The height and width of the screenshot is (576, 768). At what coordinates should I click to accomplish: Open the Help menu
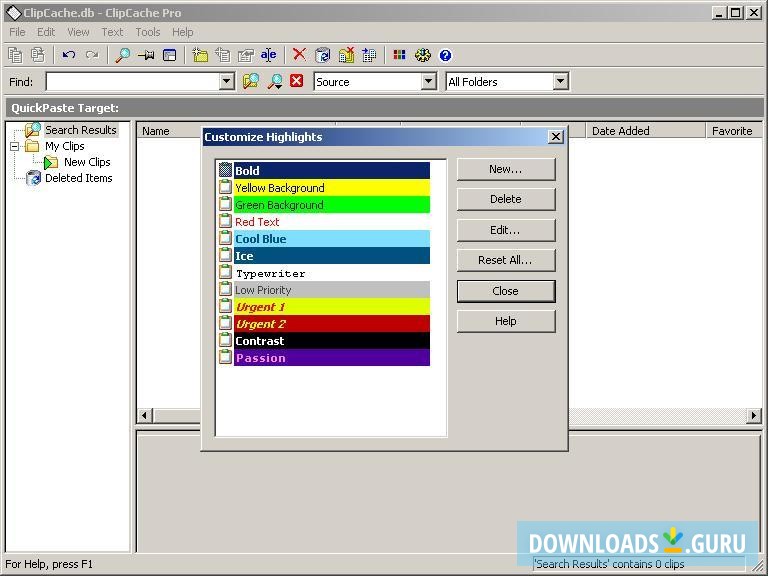(x=183, y=32)
